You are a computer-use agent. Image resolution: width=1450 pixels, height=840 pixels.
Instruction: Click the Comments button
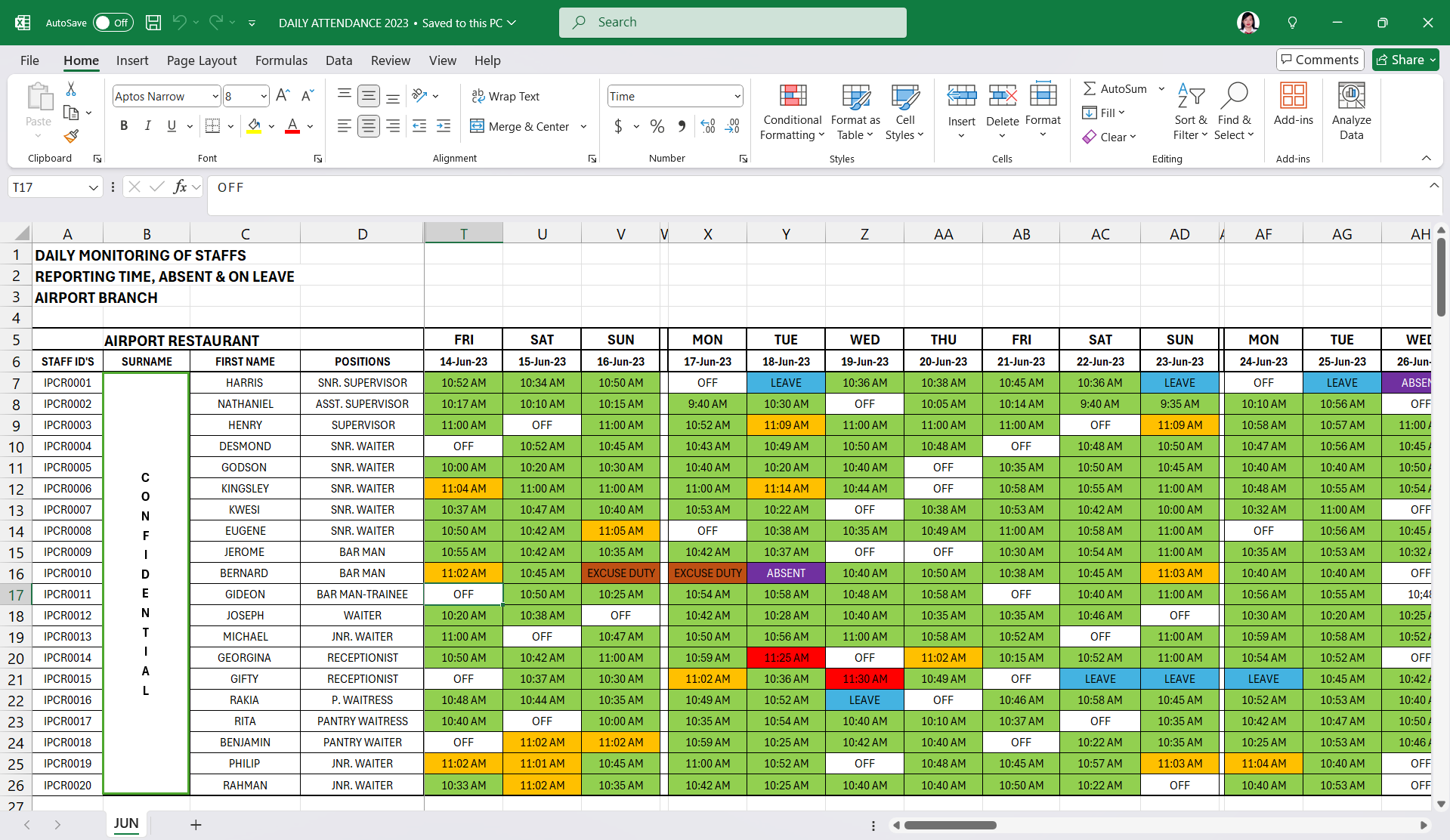click(x=1319, y=60)
